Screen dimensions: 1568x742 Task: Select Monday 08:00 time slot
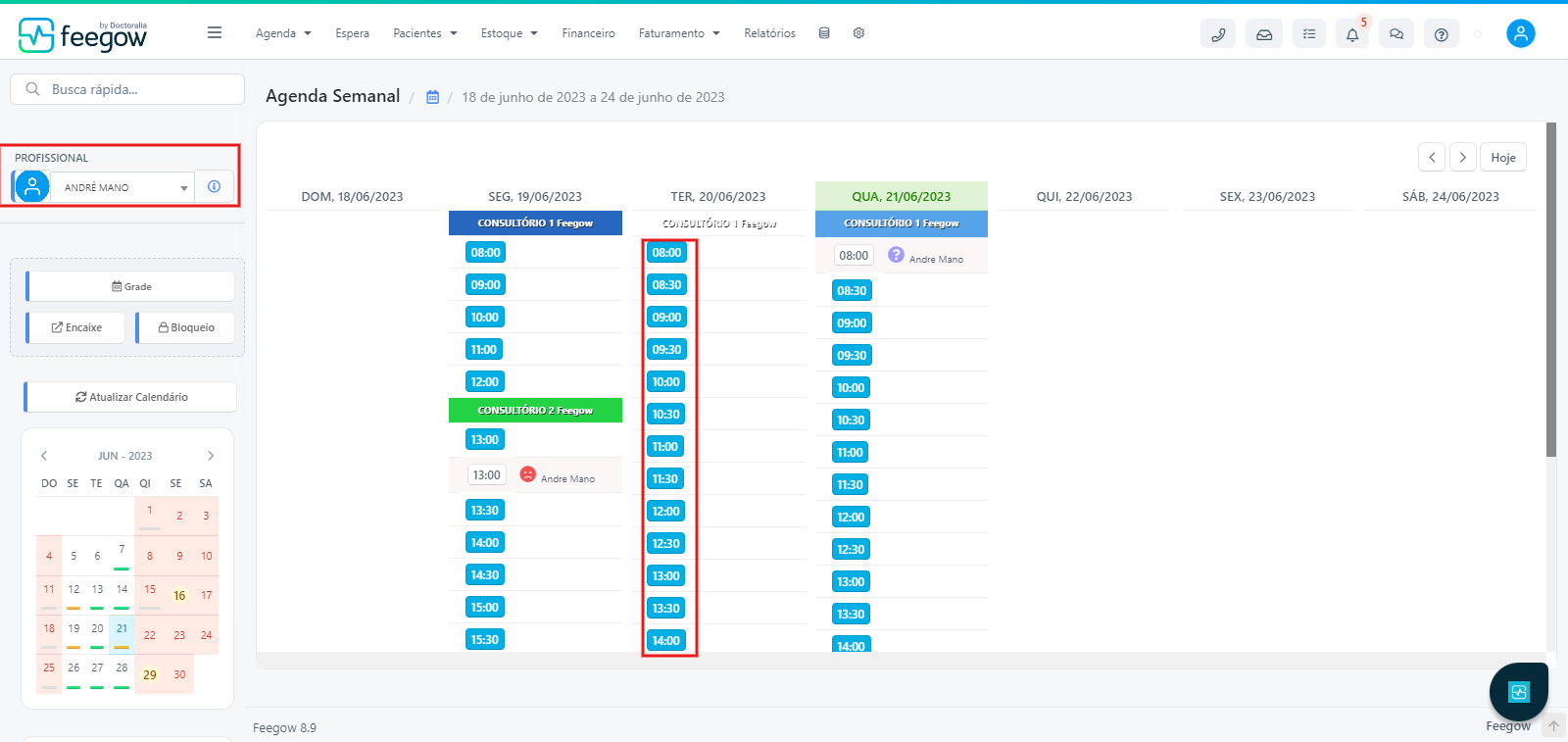(x=485, y=252)
